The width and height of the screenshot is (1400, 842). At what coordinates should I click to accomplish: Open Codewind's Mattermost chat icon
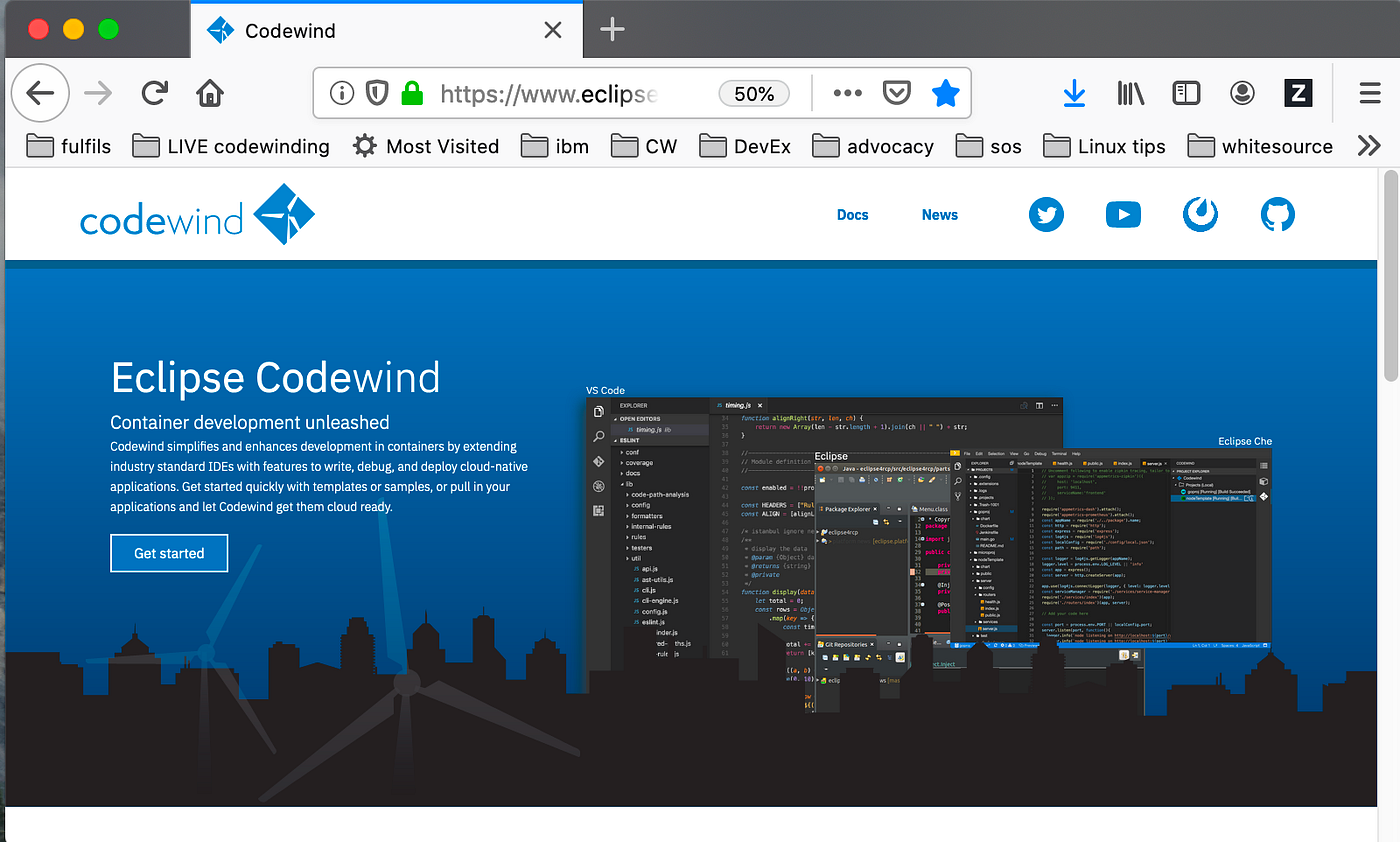tap(1200, 214)
